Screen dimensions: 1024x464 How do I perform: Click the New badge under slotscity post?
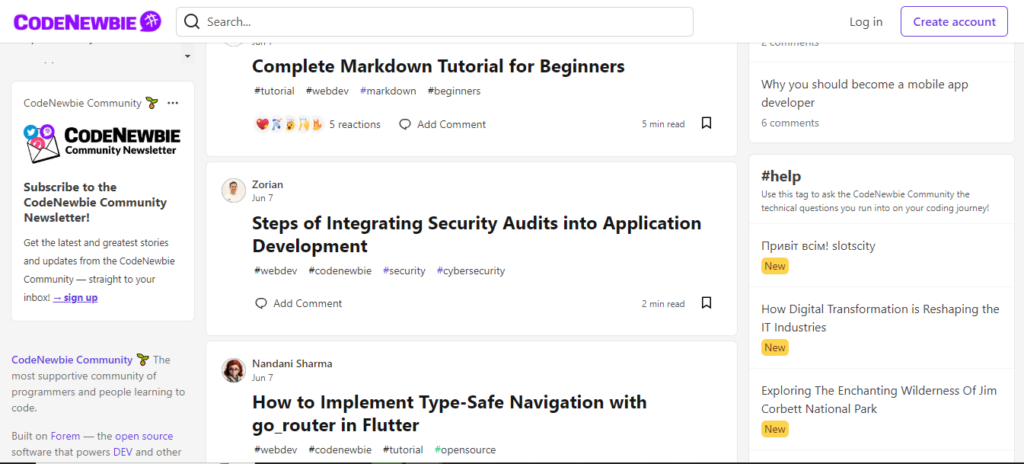click(x=775, y=266)
